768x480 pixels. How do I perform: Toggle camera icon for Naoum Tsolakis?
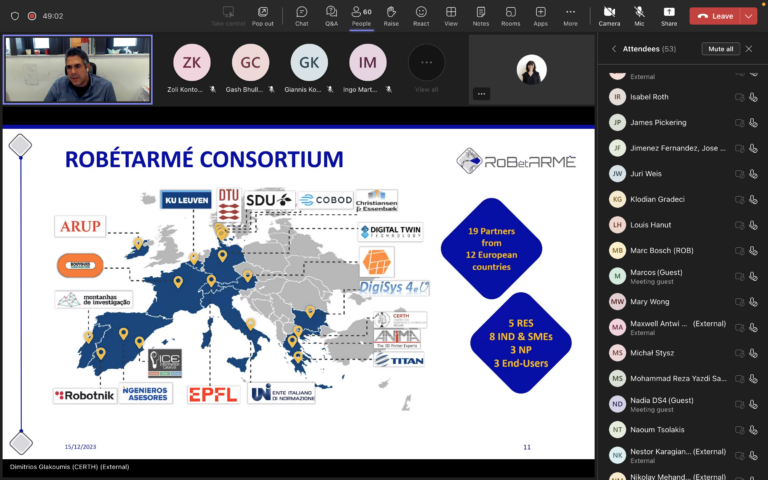(739, 430)
